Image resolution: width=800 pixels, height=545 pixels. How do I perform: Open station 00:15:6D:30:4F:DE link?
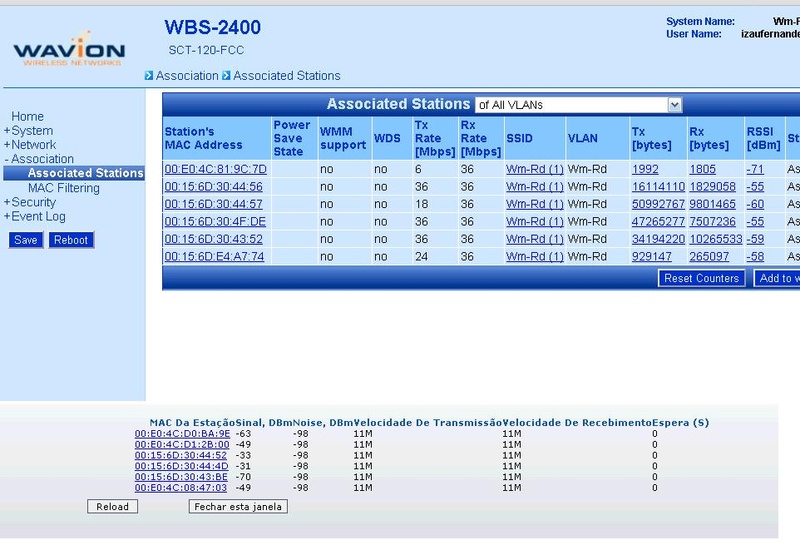tap(215, 221)
